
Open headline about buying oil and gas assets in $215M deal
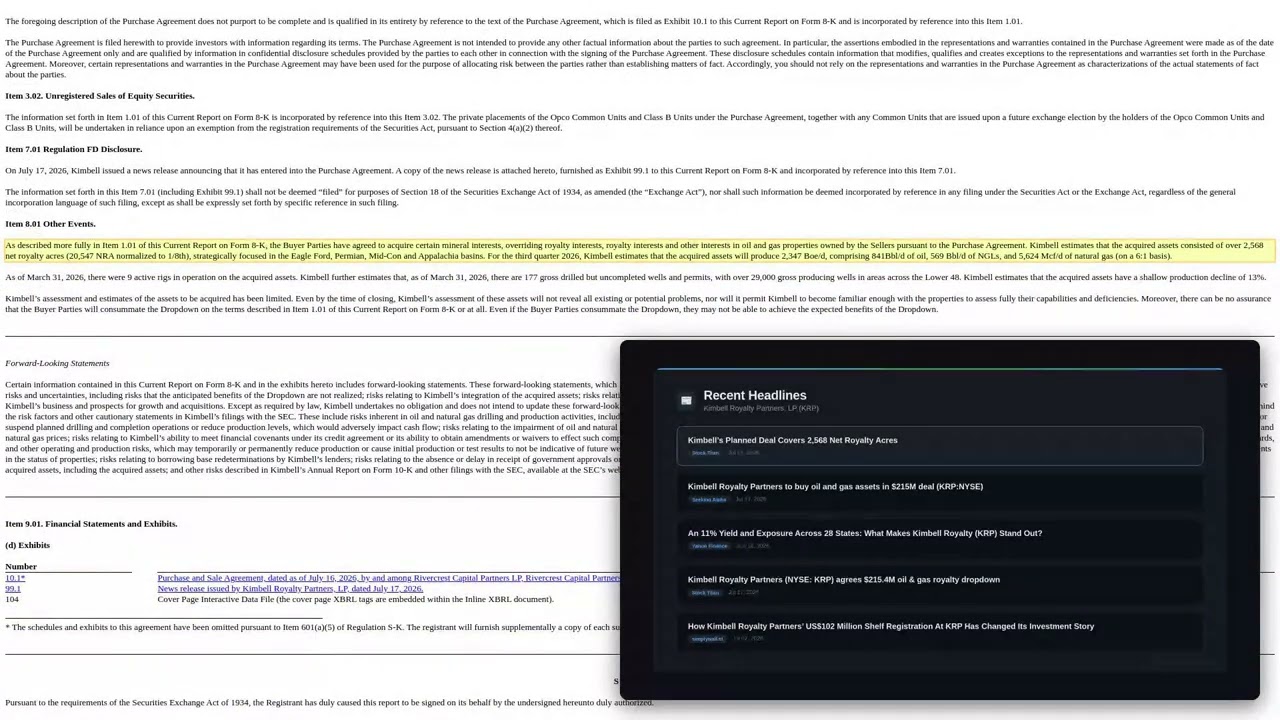[940, 492]
